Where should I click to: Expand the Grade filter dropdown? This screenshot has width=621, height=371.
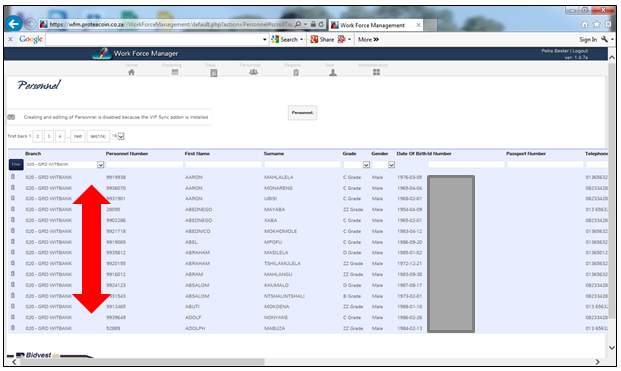point(366,165)
